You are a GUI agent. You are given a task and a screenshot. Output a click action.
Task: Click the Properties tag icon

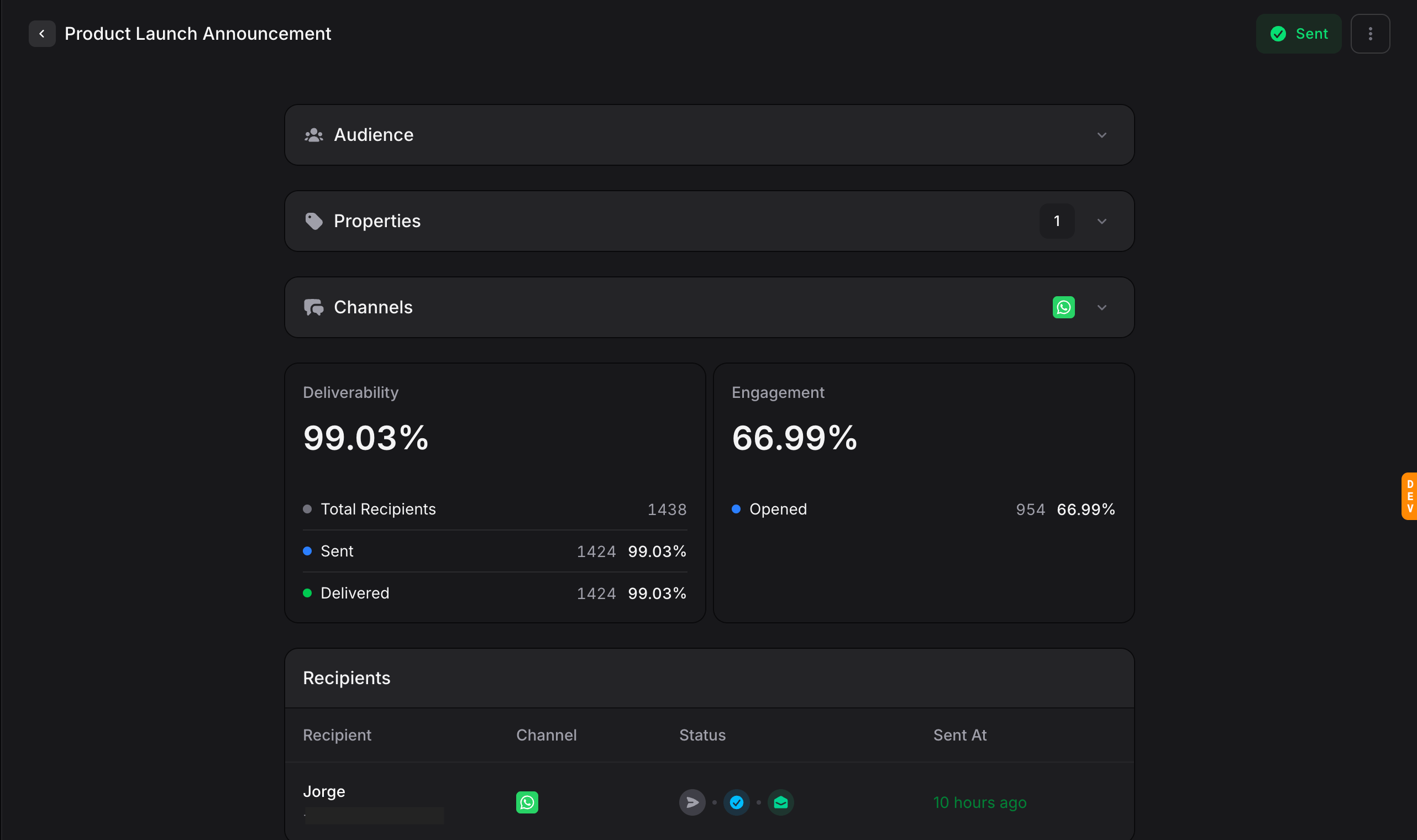pyautogui.click(x=314, y=221)
